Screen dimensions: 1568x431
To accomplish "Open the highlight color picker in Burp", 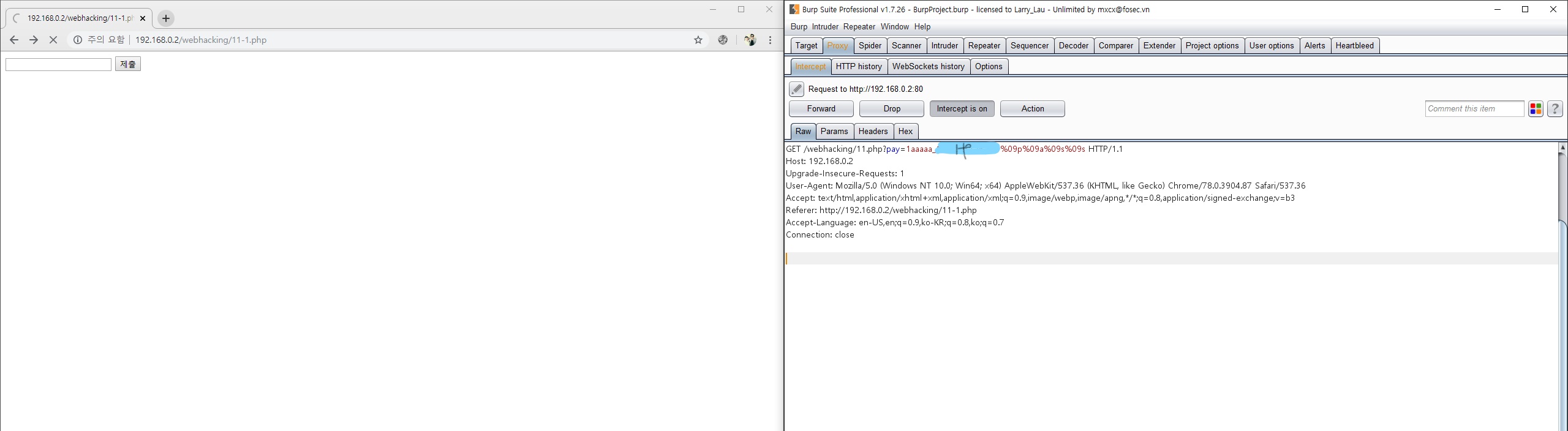I will click(1536, 109).
